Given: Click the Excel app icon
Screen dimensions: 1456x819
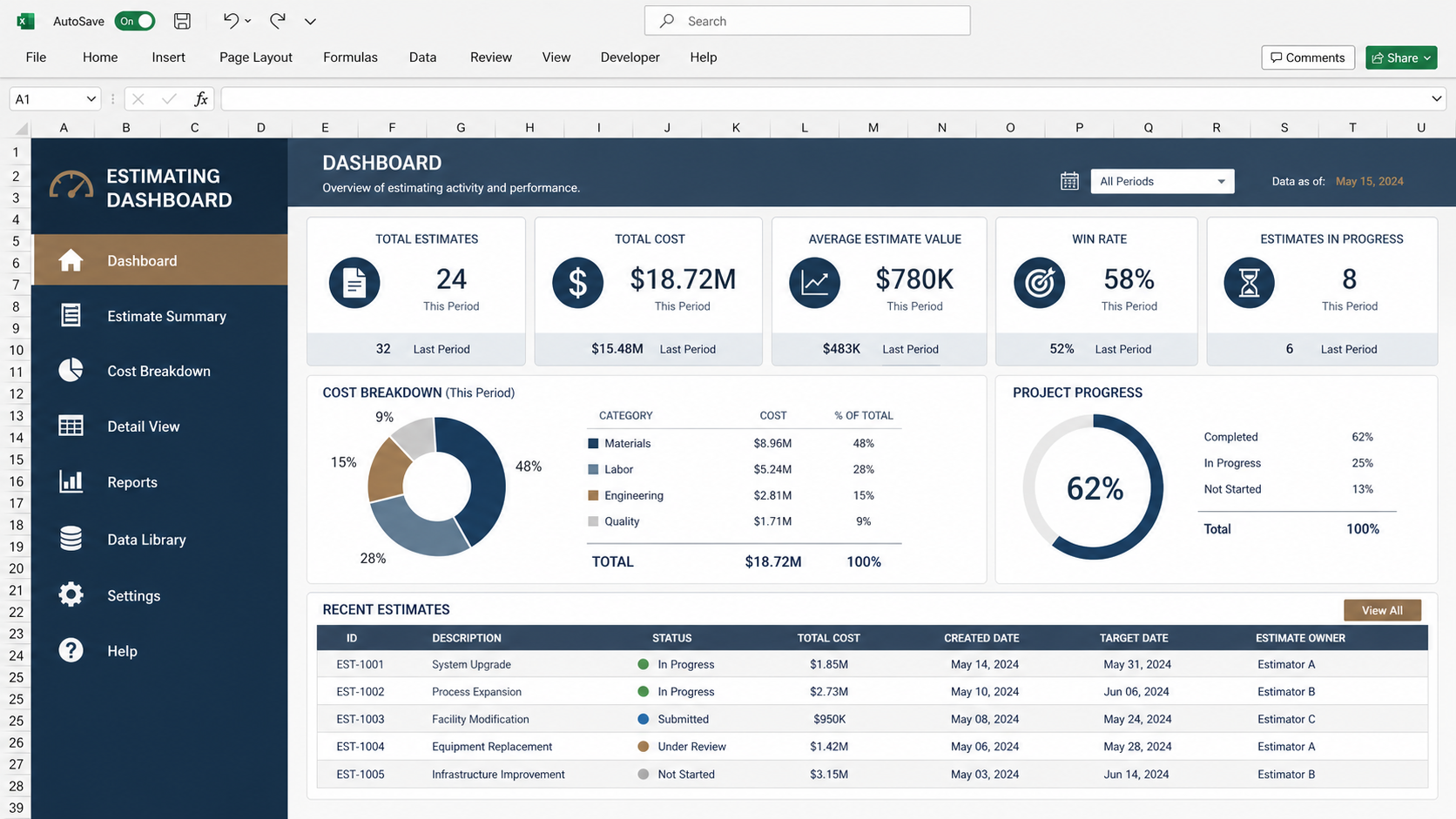Looking at the screenshot, I should click(x=25, y=21).
